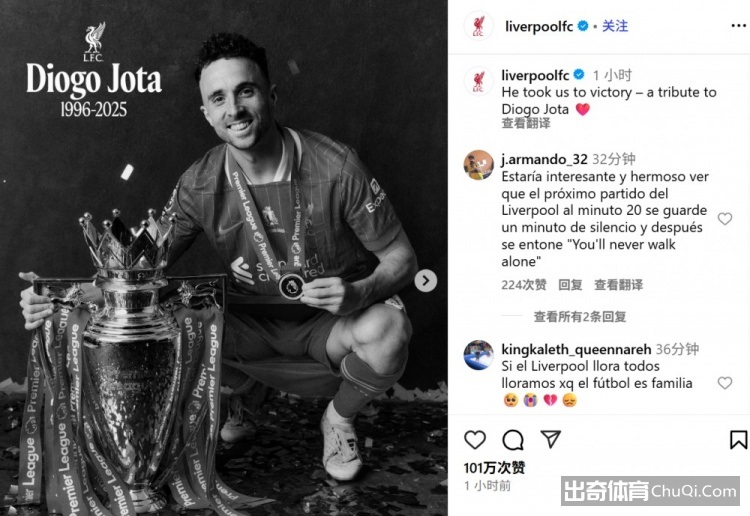Screen dimensions: 750x516
Task: Open likes list via 101万次赞
Action: (x=494, y=467)
